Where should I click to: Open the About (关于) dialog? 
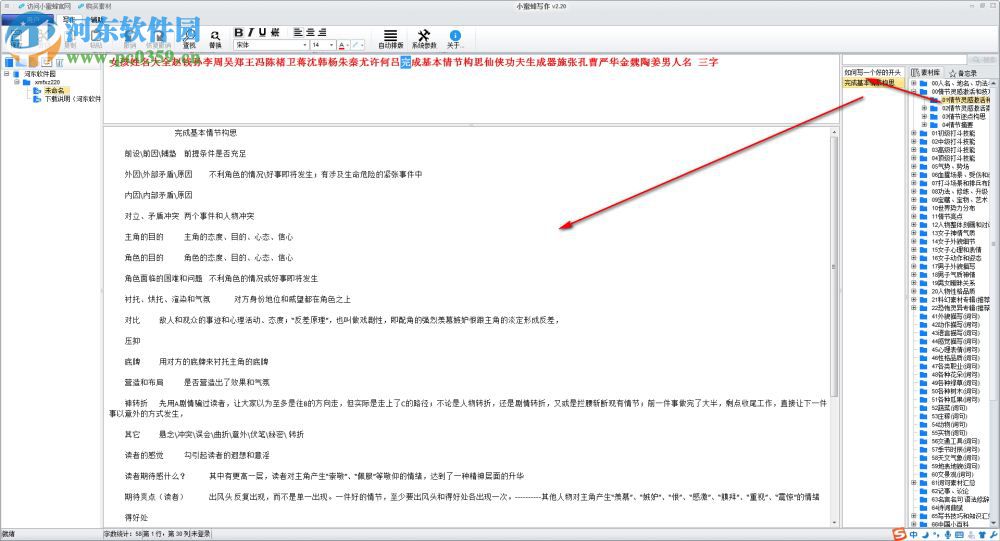(455, 39)
